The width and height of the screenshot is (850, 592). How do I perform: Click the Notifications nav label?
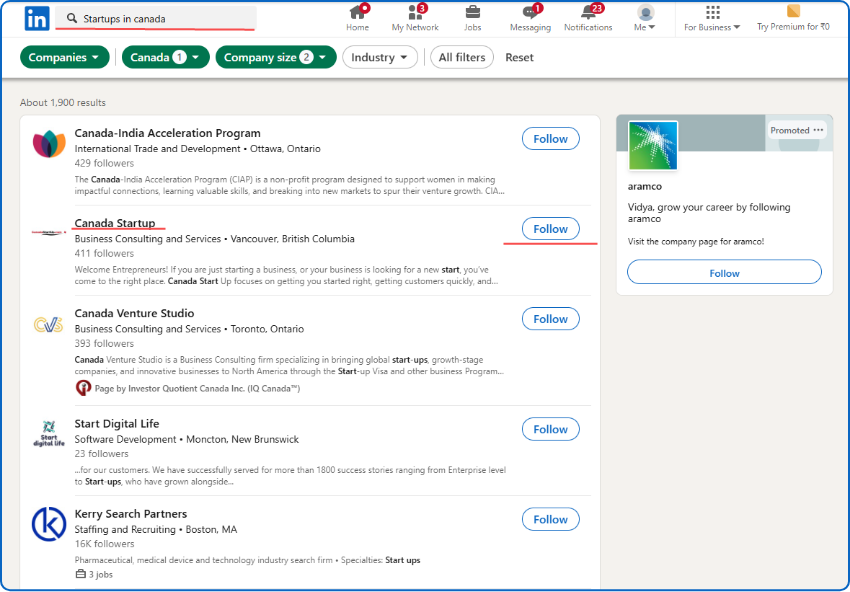click(588, 27)
